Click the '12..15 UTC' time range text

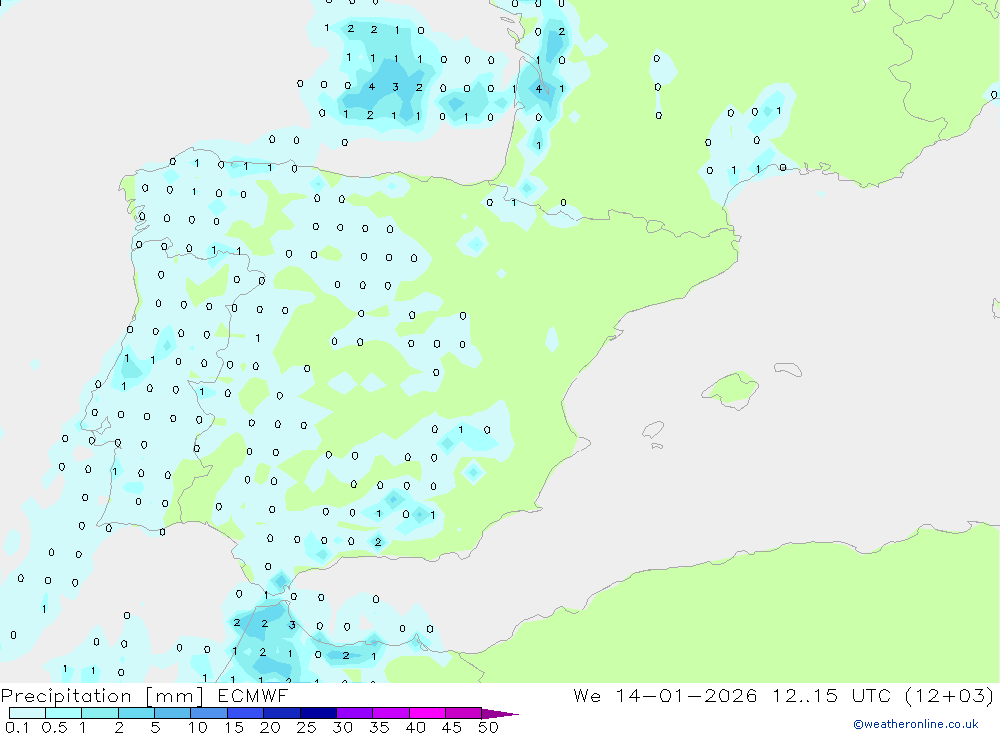click(x=832, y=695)
